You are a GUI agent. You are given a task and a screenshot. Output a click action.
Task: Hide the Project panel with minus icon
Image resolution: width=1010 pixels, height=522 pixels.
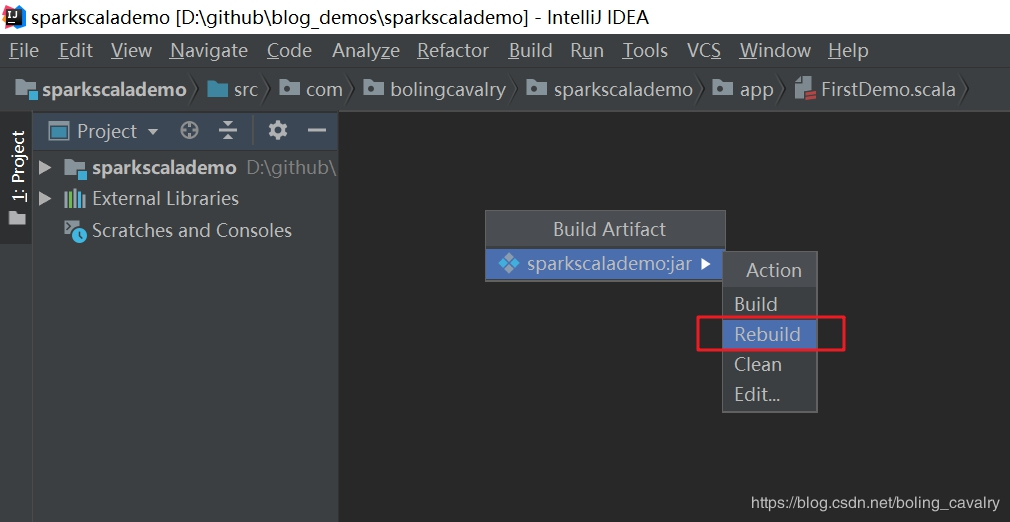click(x=316, y=130)
